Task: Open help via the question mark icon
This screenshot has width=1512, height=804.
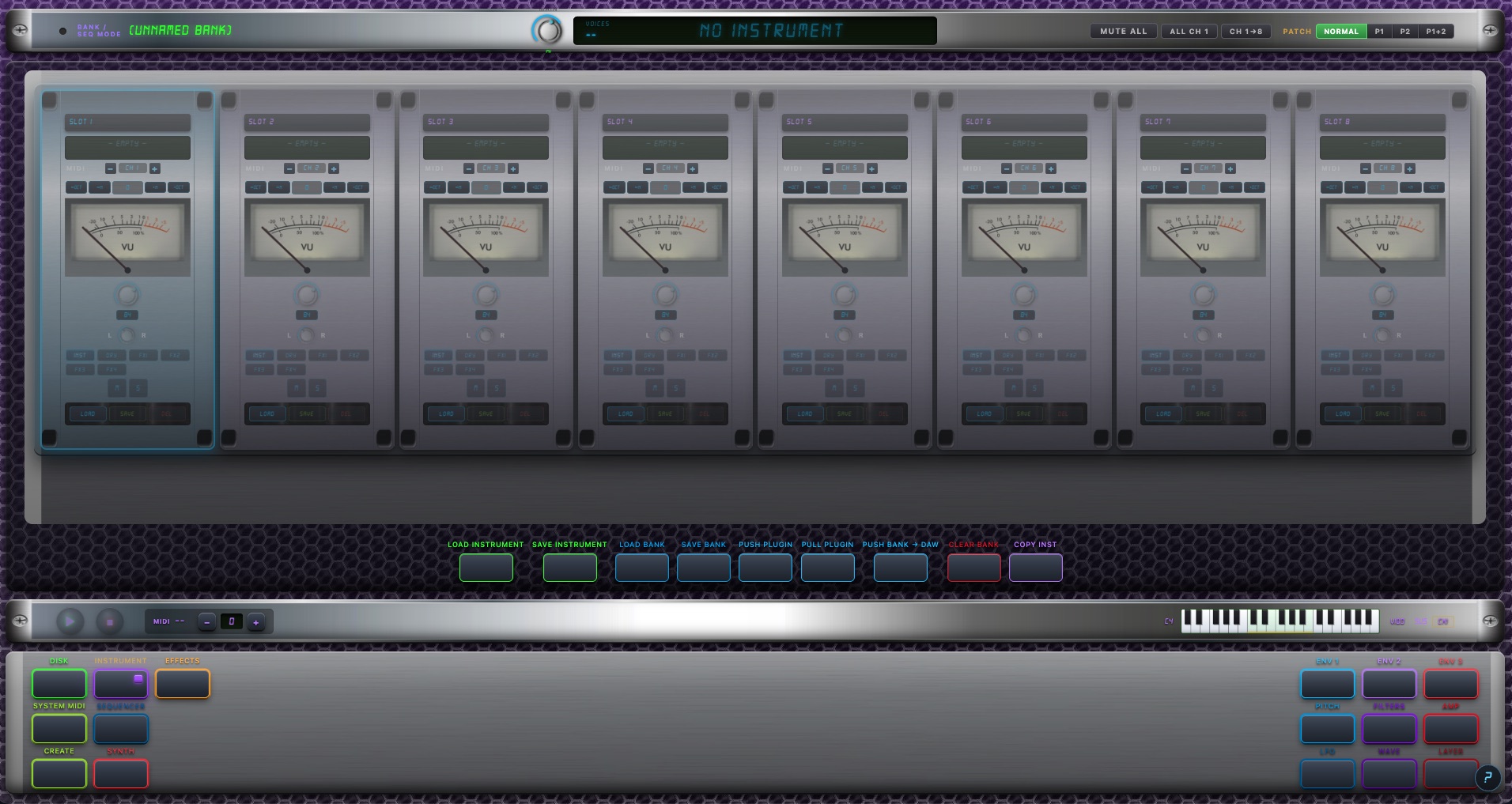Action: click(x=1487, y=777)
